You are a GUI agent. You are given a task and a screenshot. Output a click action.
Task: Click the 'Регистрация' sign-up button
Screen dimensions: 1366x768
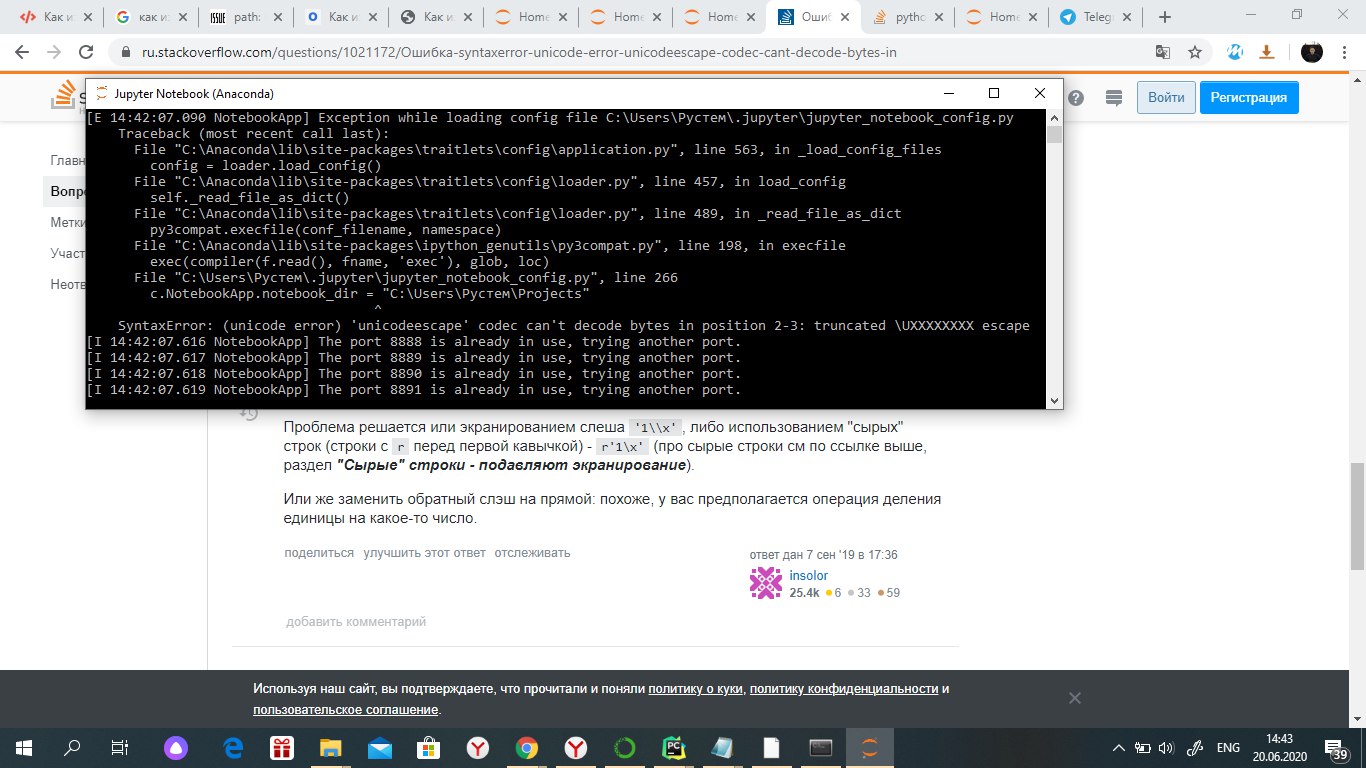pos(1249,98)
